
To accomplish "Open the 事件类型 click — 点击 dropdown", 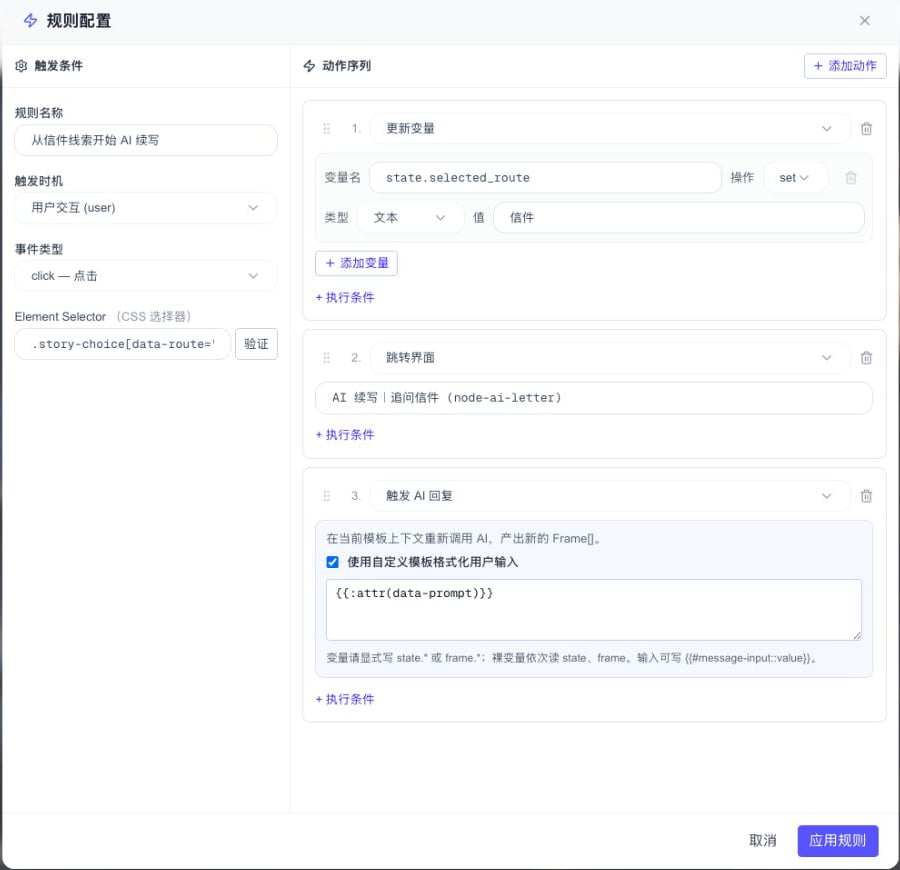I will pos(146,276).
